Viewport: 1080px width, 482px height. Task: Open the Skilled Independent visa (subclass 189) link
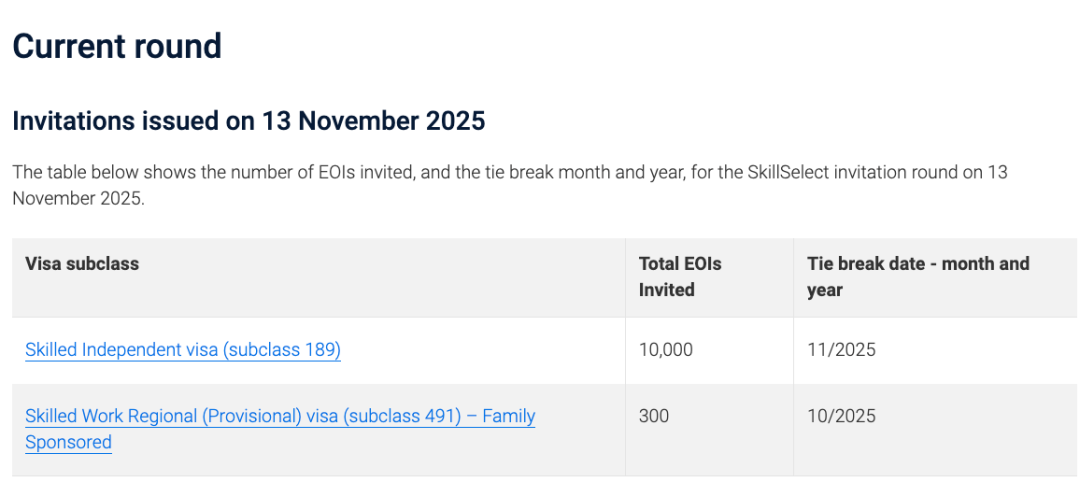tap(183, 350)
